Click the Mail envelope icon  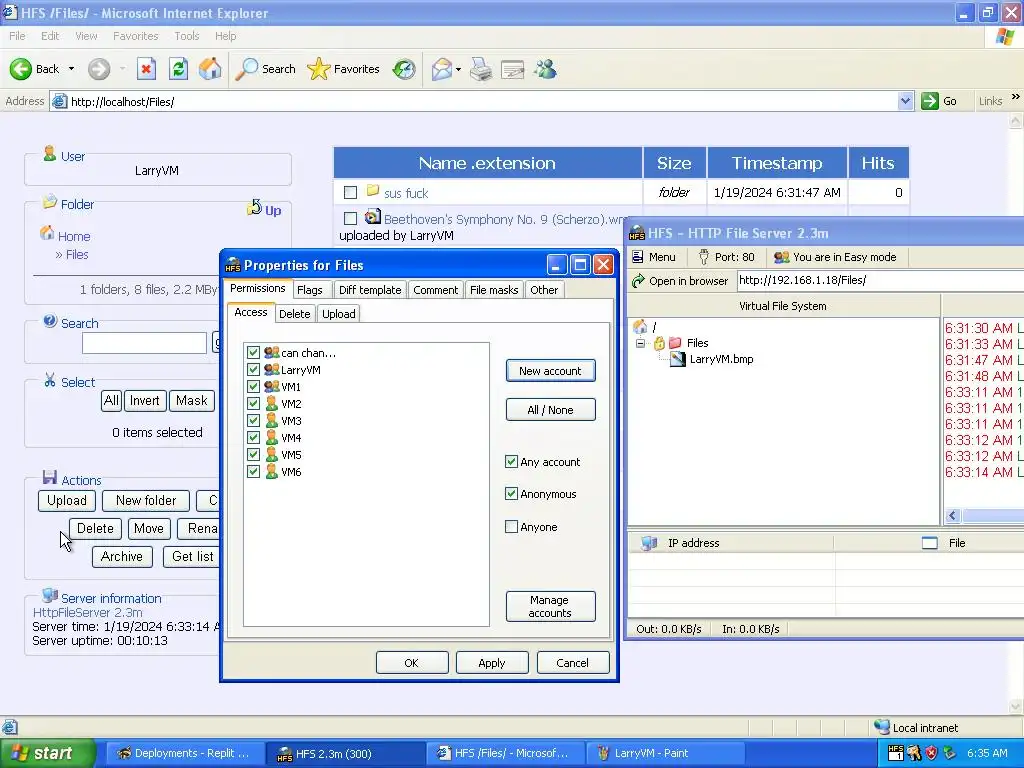442,69
